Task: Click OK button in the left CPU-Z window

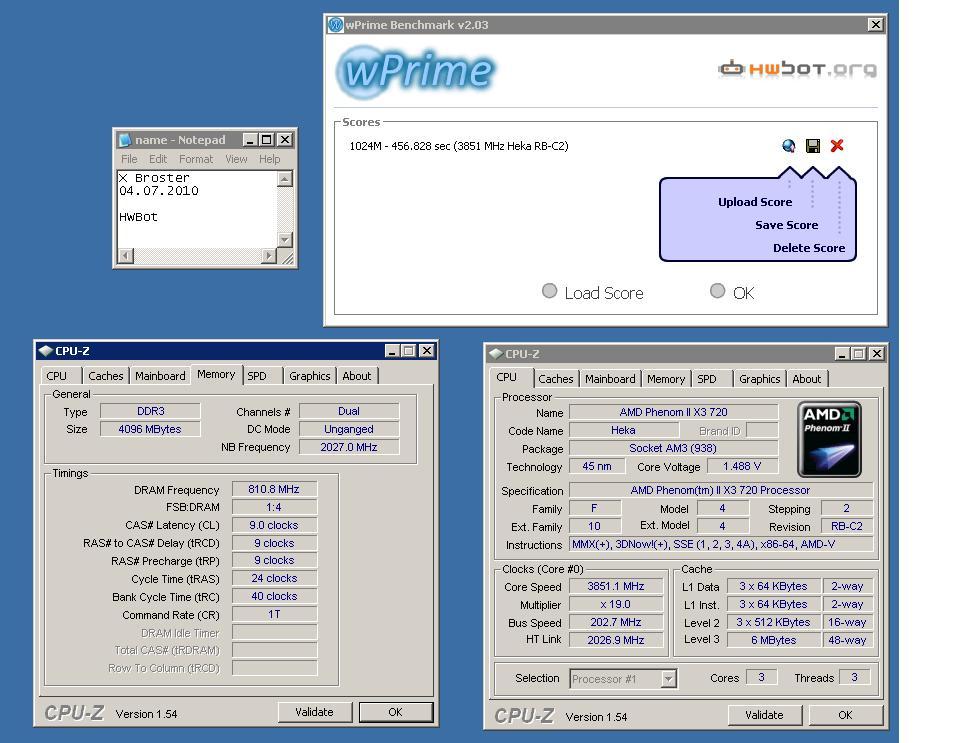Action: tap(396, 712)
